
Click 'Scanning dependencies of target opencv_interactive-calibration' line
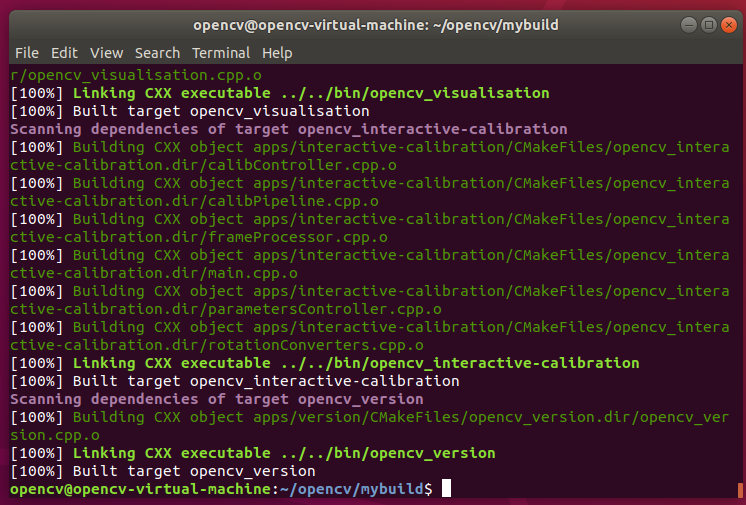pyautogui.click(x=289, y=129)
